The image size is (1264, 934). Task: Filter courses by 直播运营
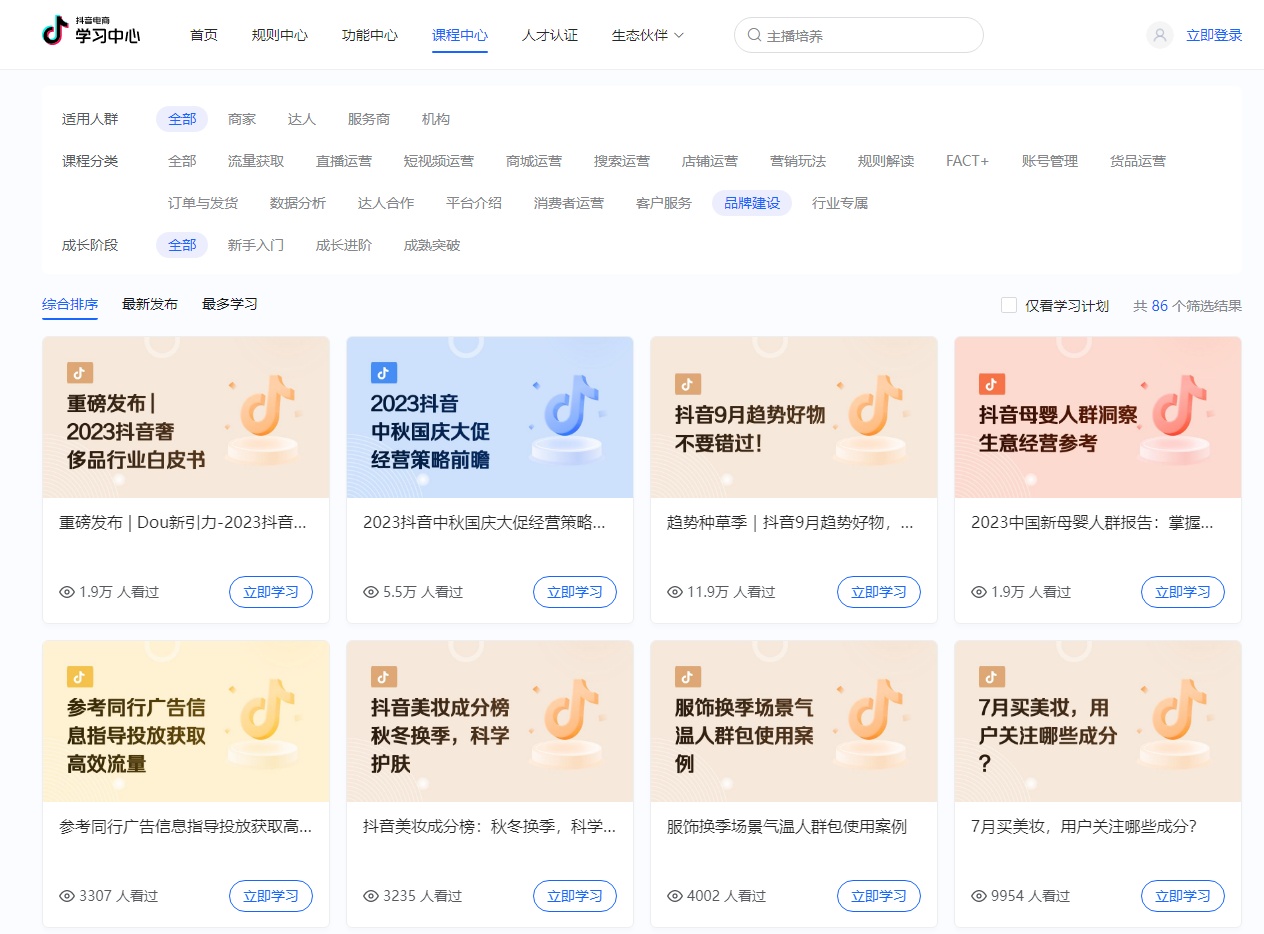pyautogui.click(x=344, y=161)
